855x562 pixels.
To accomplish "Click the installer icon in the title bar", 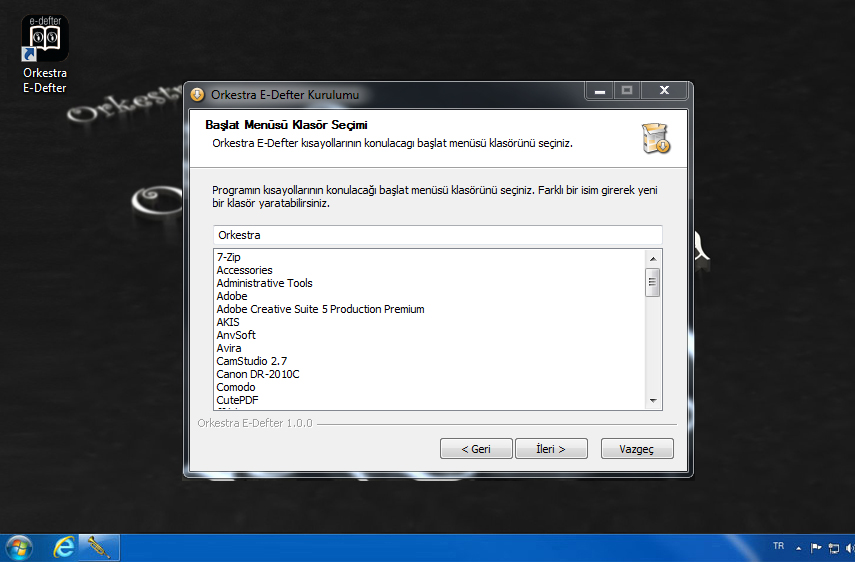I will [197, 95].
